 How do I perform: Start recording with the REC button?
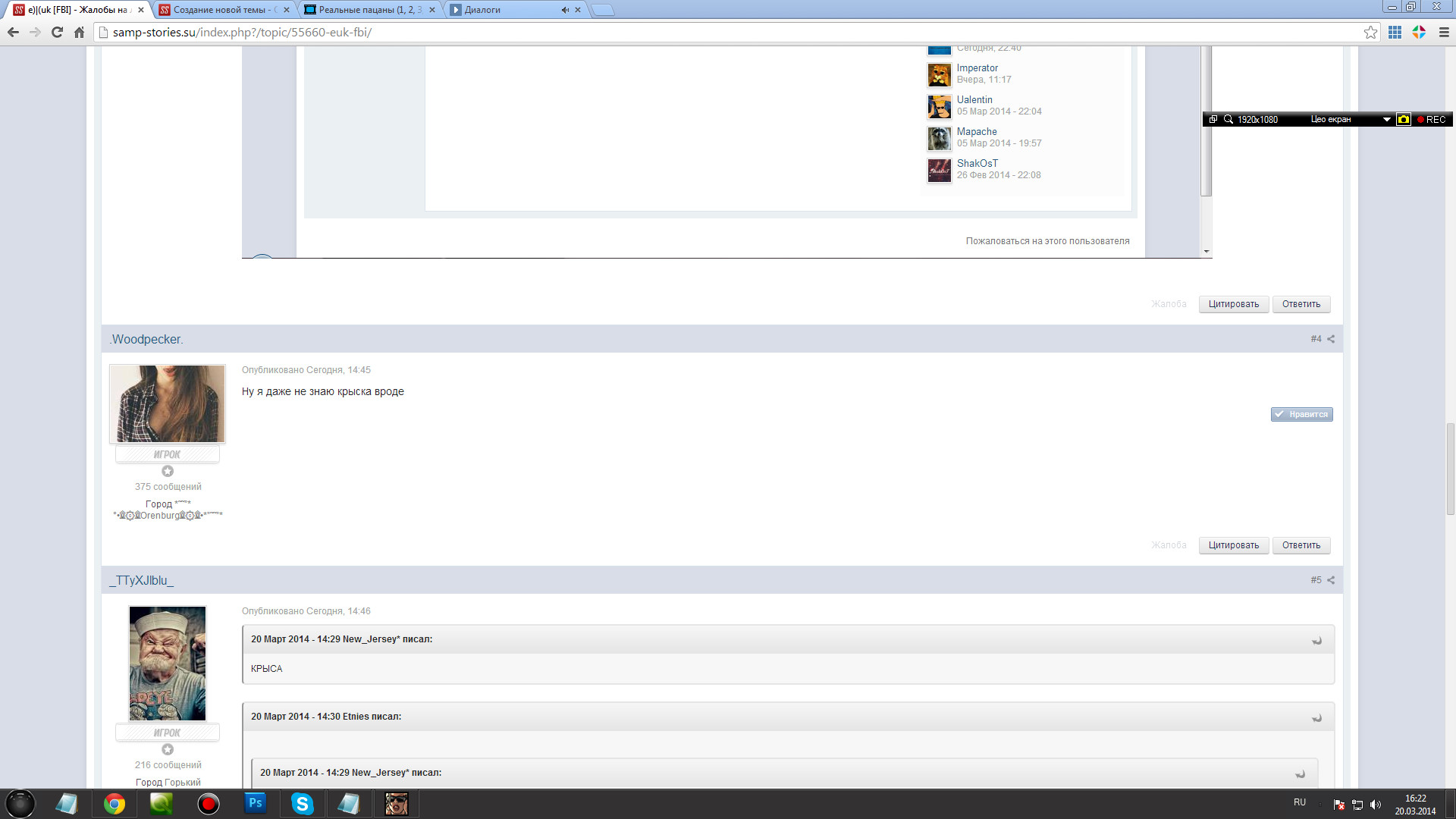1431,119
